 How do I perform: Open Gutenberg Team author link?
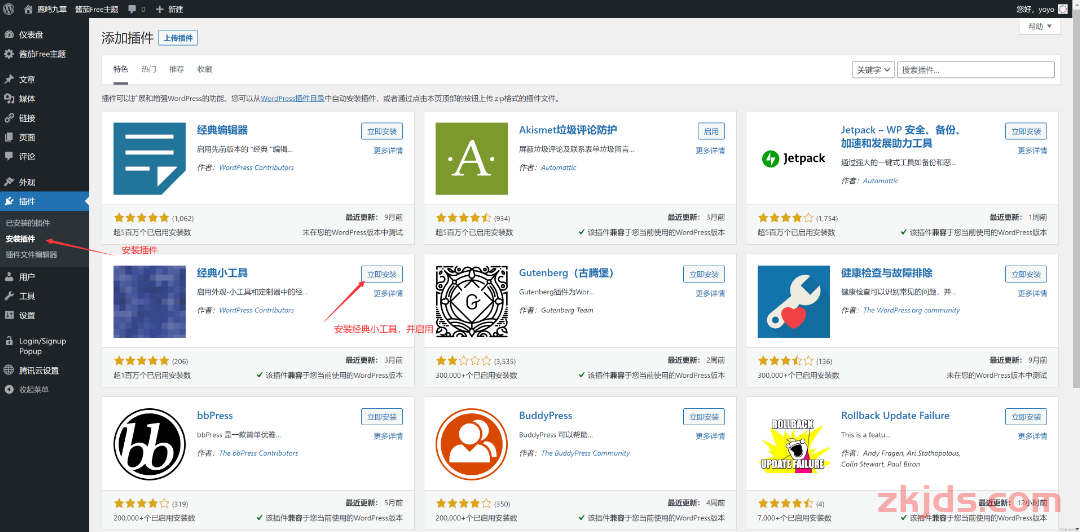tap(568, 310)
